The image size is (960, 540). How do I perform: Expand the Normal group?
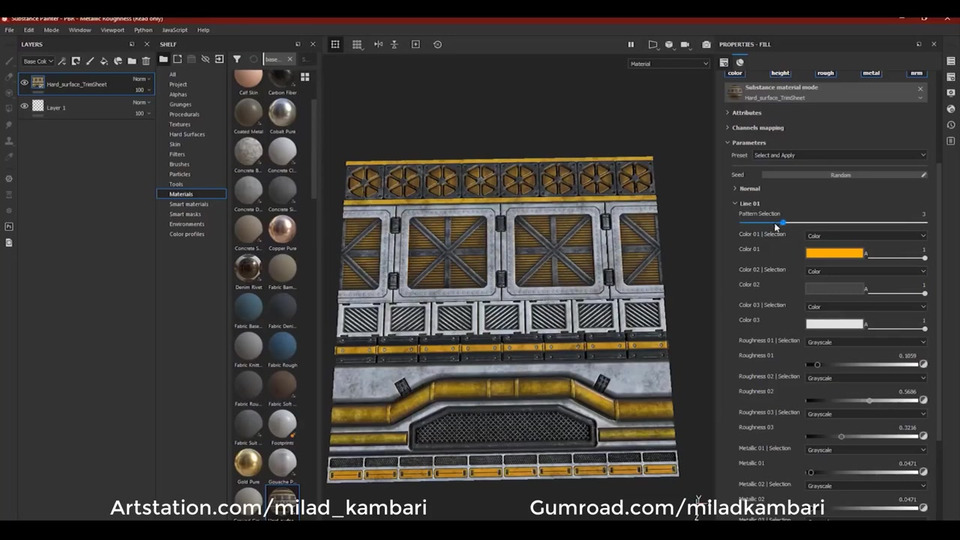click(749, 189)
